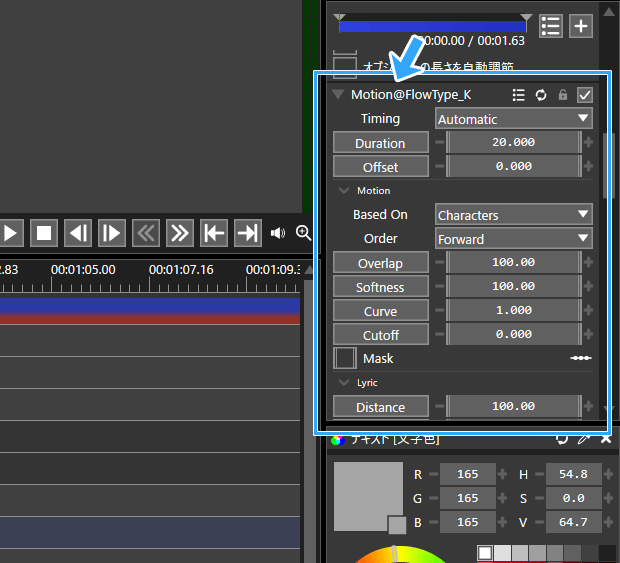Image resolution: width=620 pixels, height=563 pixels.
Task: Decrease the H value with minus
Action: (x=540, y=474)
